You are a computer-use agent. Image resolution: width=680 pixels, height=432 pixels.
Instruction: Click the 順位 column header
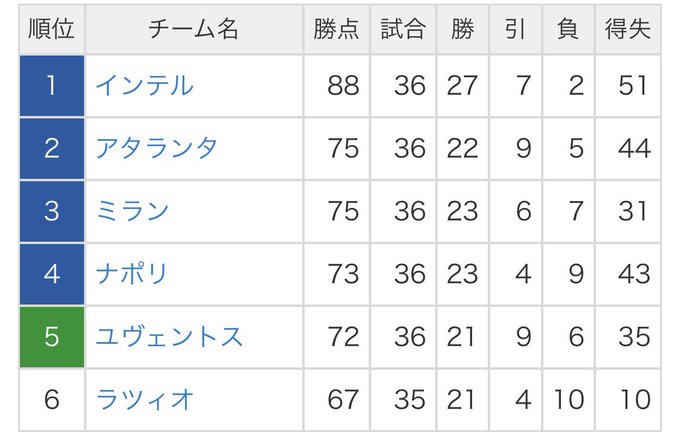click(52, 29)
